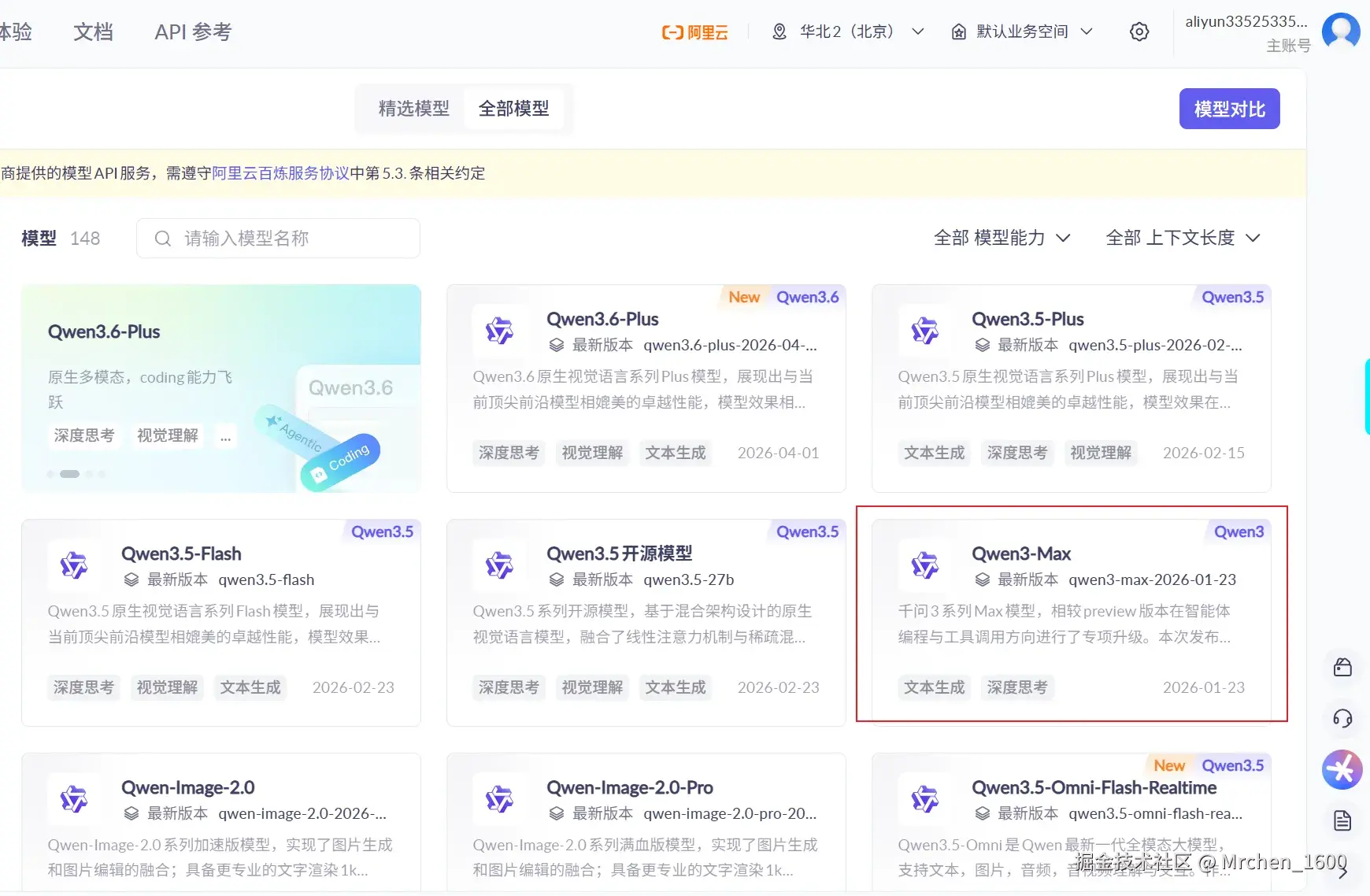Click the Qwen3.5-Omni-Flash-Realtime card model icon
The height and width of the screenshot is (896, 1370).
(924, 799)
